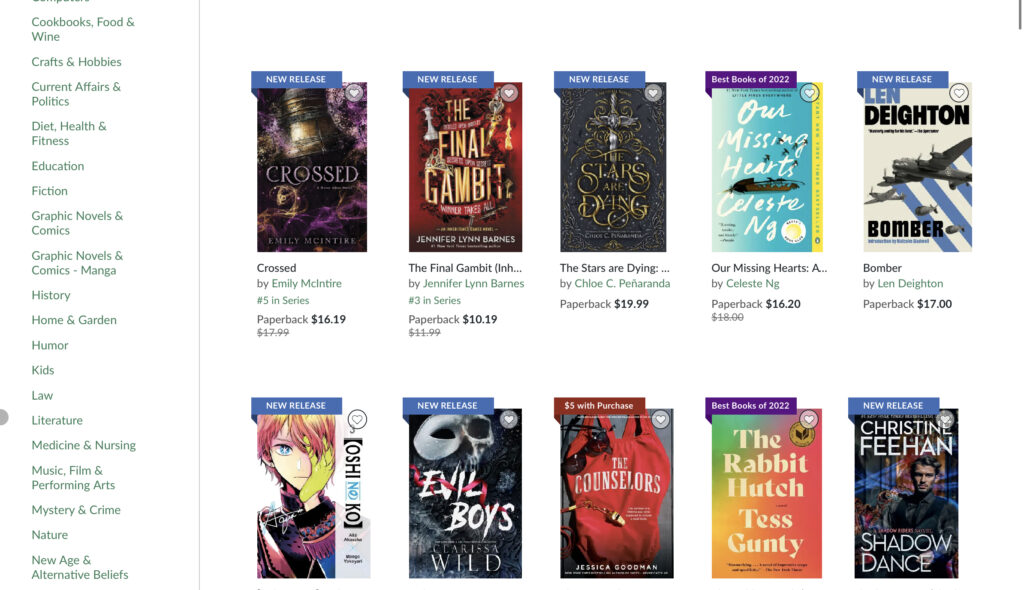Click the Bomber book title

[x=882, y=268]
